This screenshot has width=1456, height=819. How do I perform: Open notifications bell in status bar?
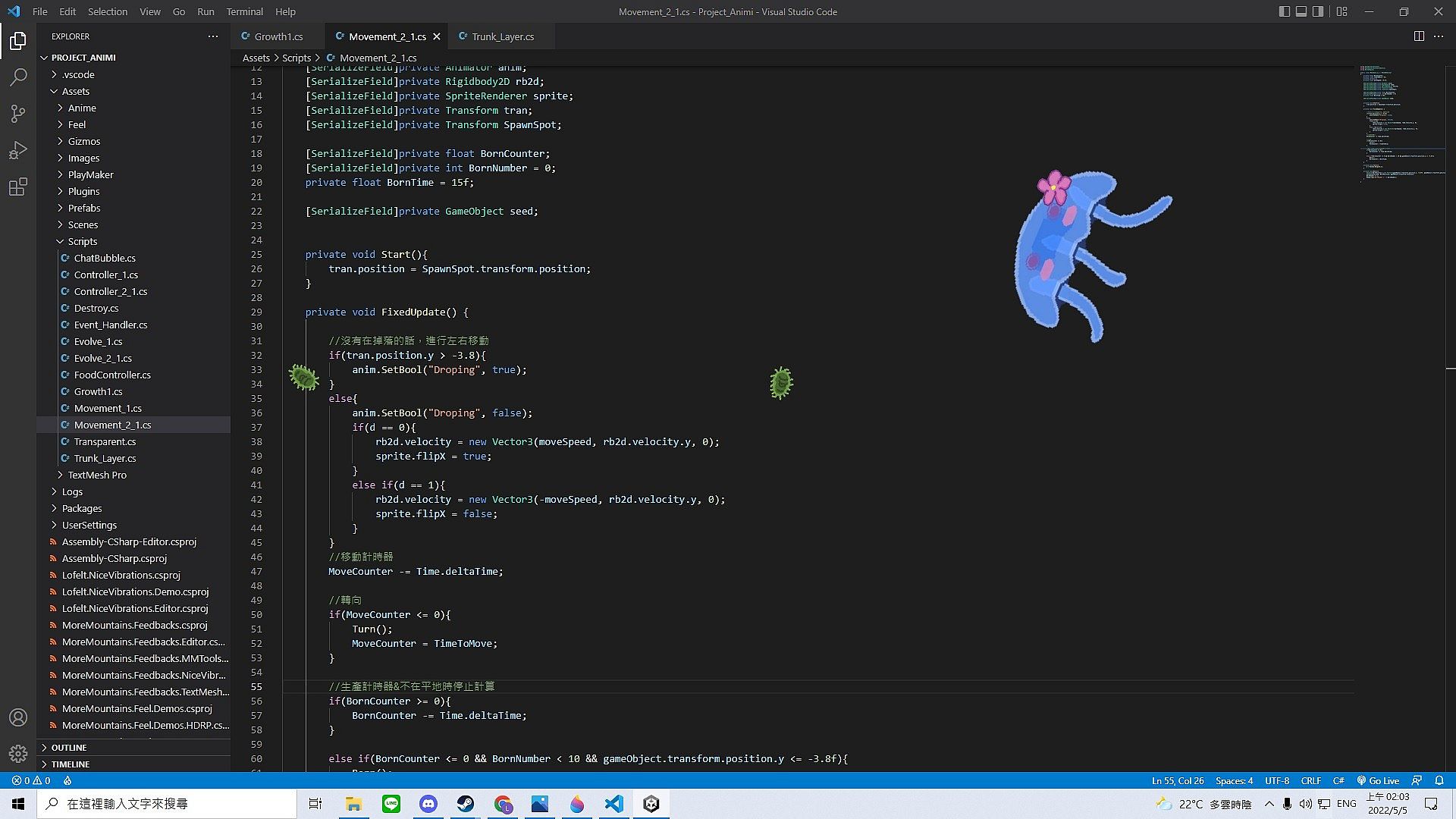(x=1439, y=780)
